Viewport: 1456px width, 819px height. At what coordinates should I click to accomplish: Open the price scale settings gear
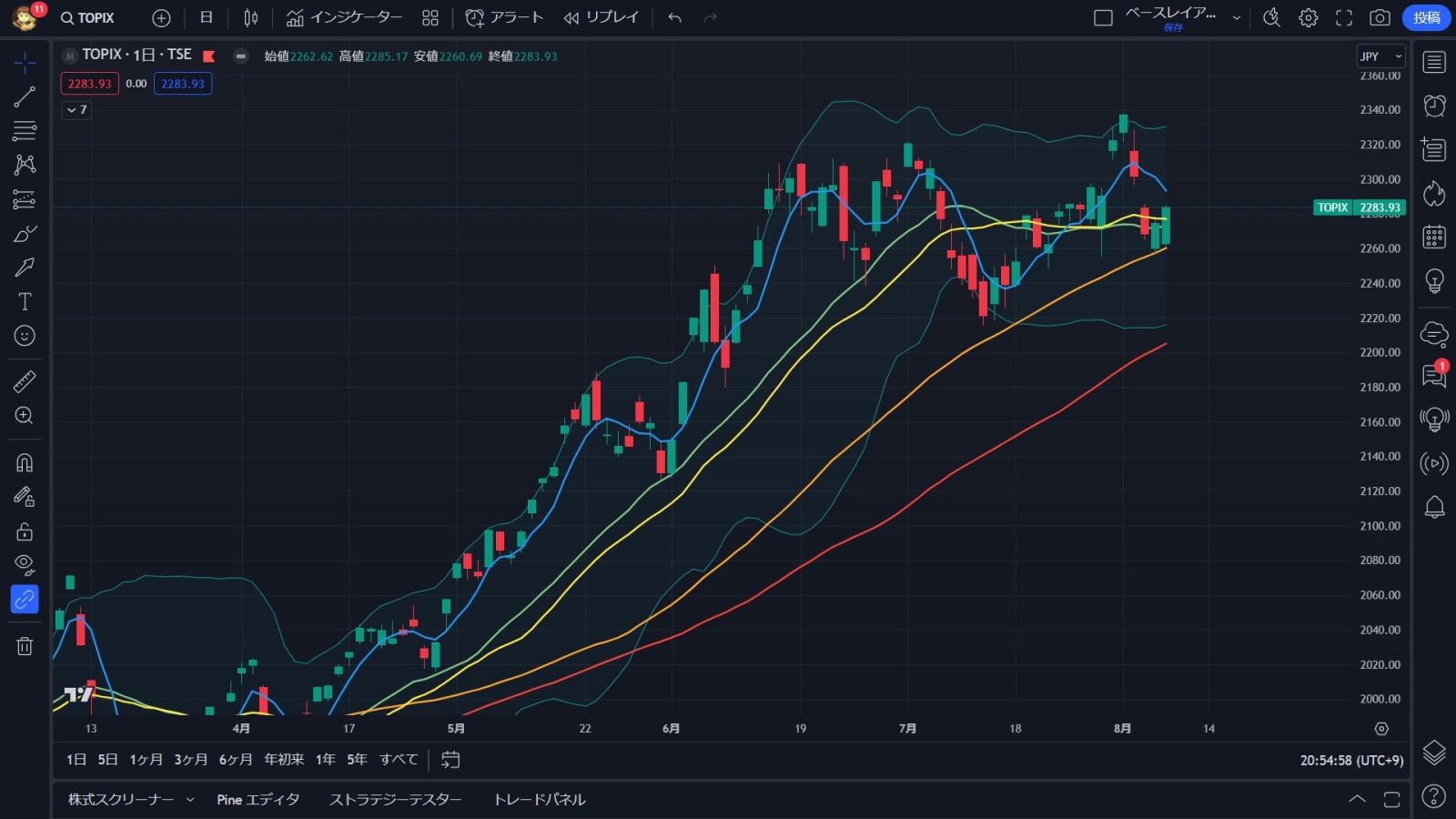tap(1381, 729)
